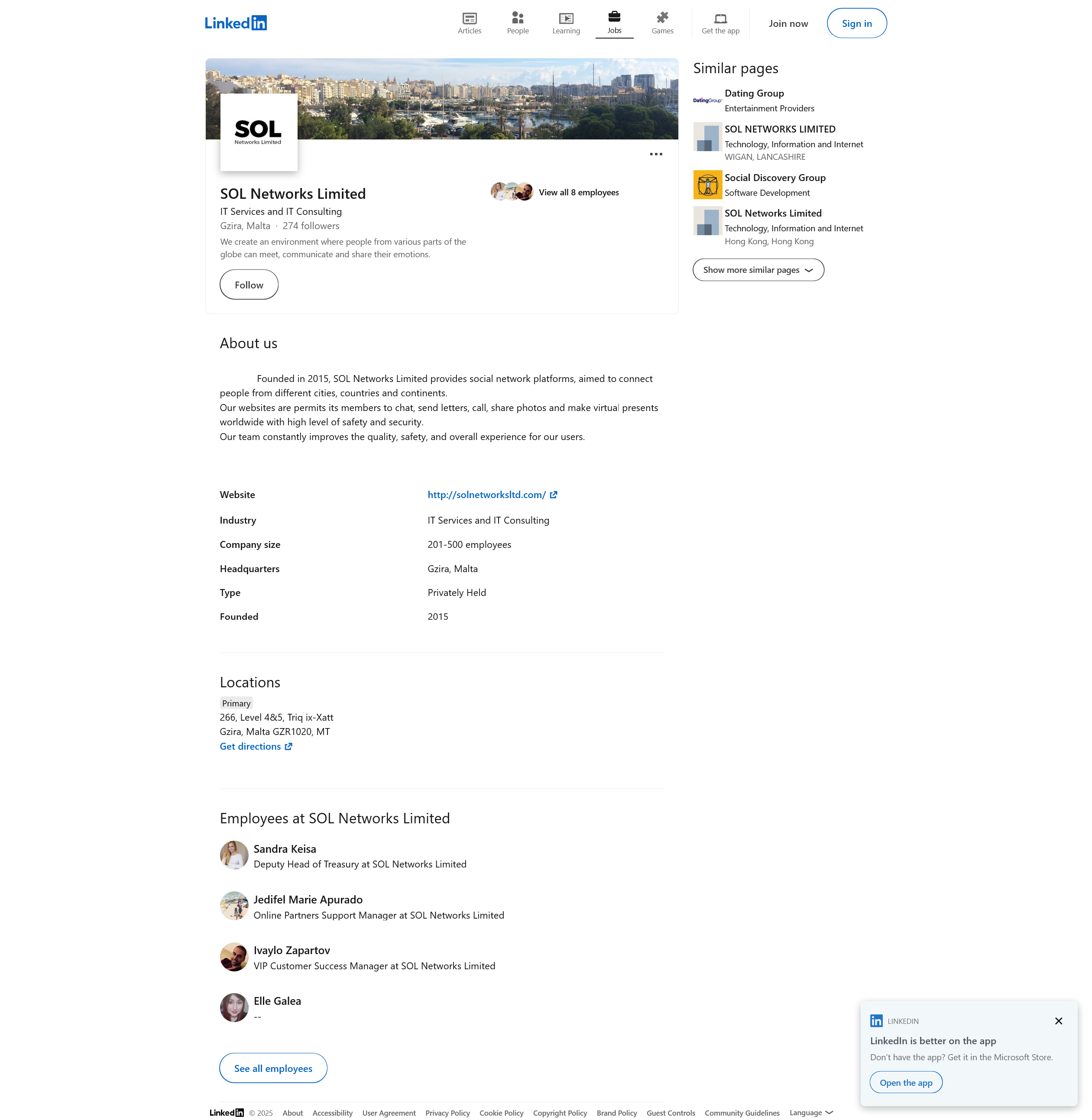Open Sandra Keisa's profile name
1092x1120 pixels.
285,849
